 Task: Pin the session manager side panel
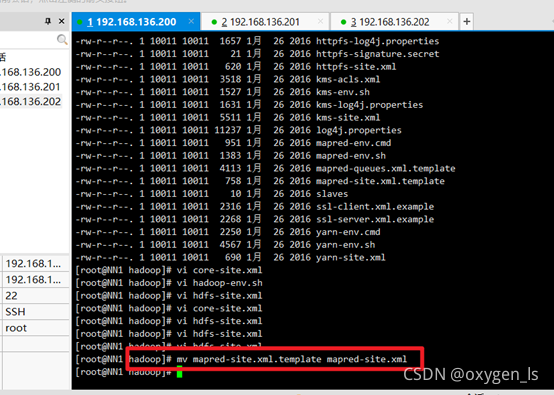click(x=48, y=21)
